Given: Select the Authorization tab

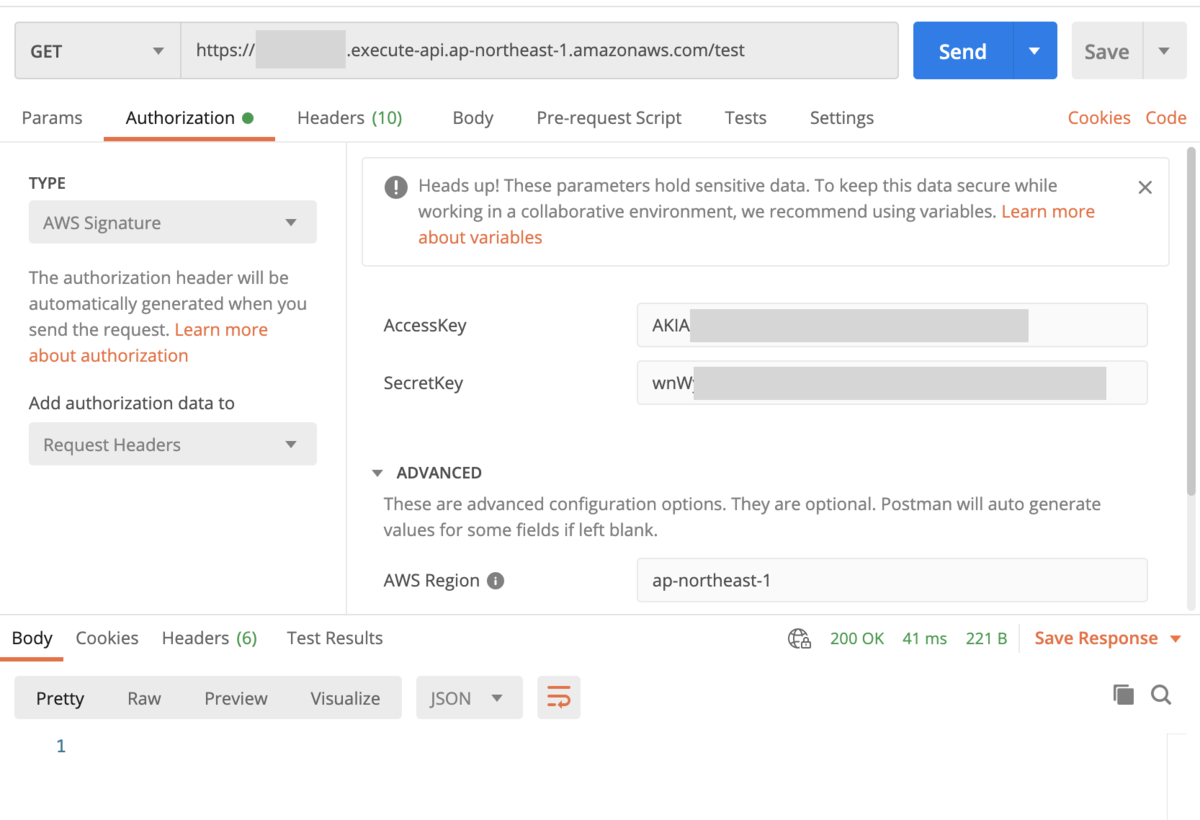Looking at the screenshot, I should [189, 118].
